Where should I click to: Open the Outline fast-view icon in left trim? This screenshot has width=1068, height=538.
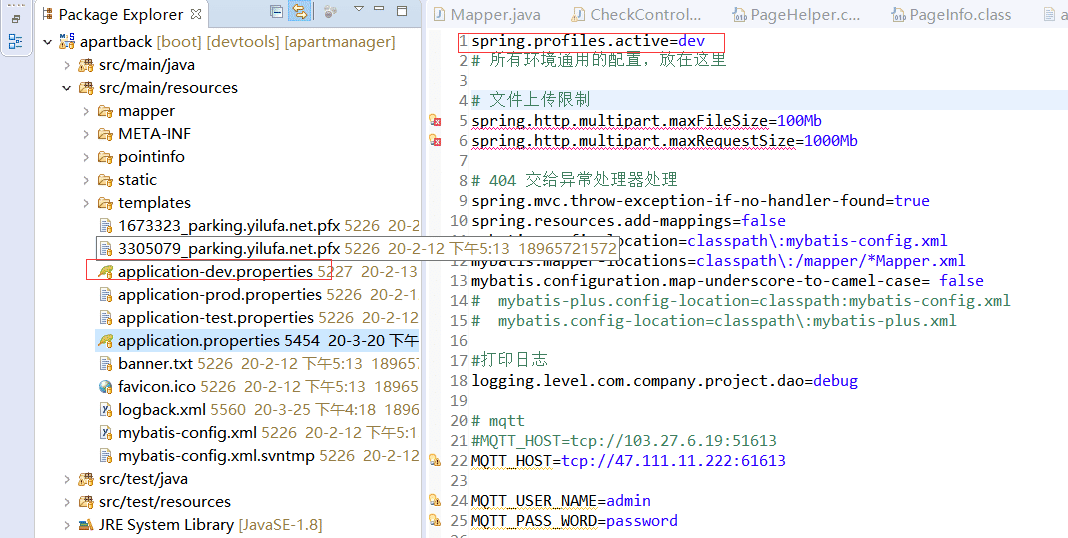pos(15,42)
